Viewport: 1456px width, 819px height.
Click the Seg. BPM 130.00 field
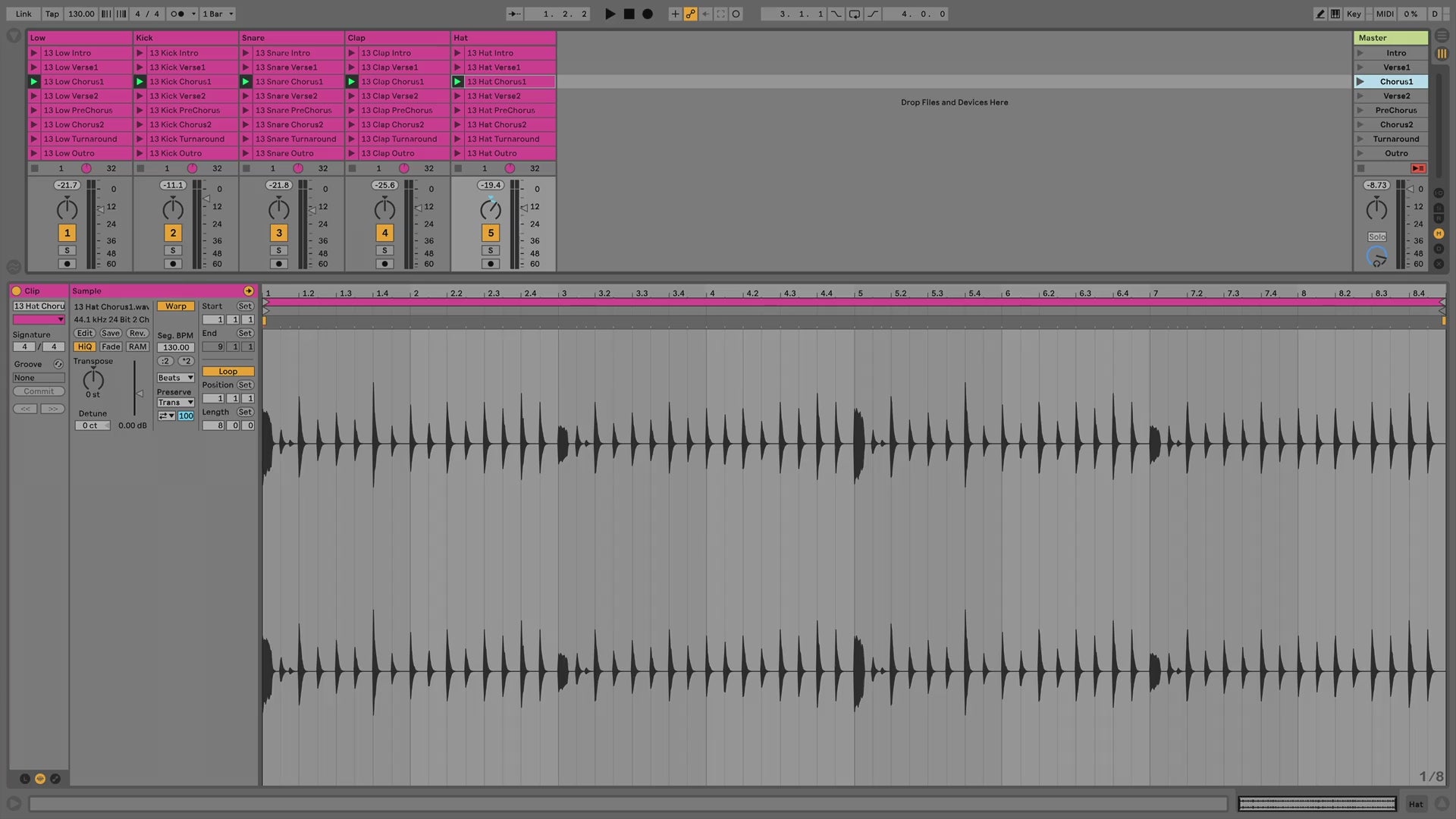175,348
